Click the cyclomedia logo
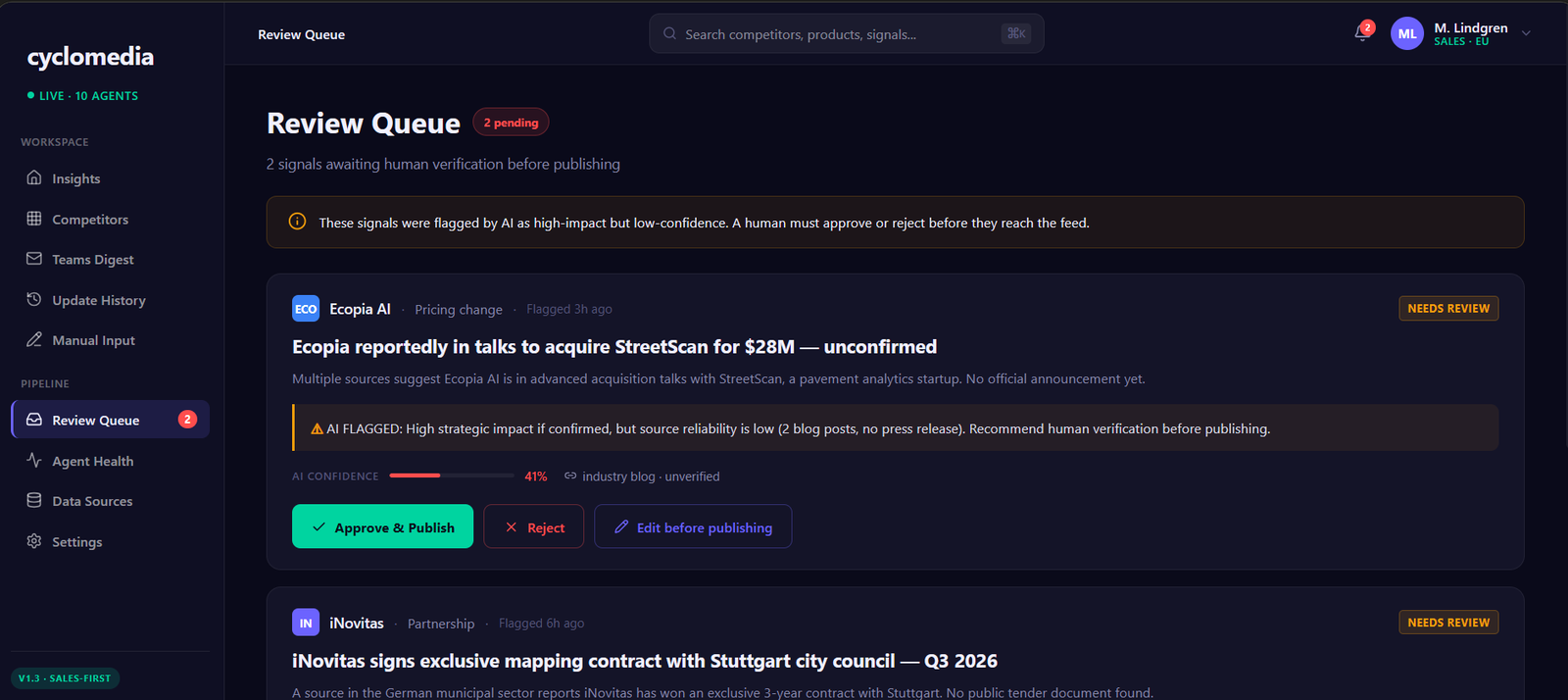1568x700 pixels. pyautogui.click(x=90, y=57)
